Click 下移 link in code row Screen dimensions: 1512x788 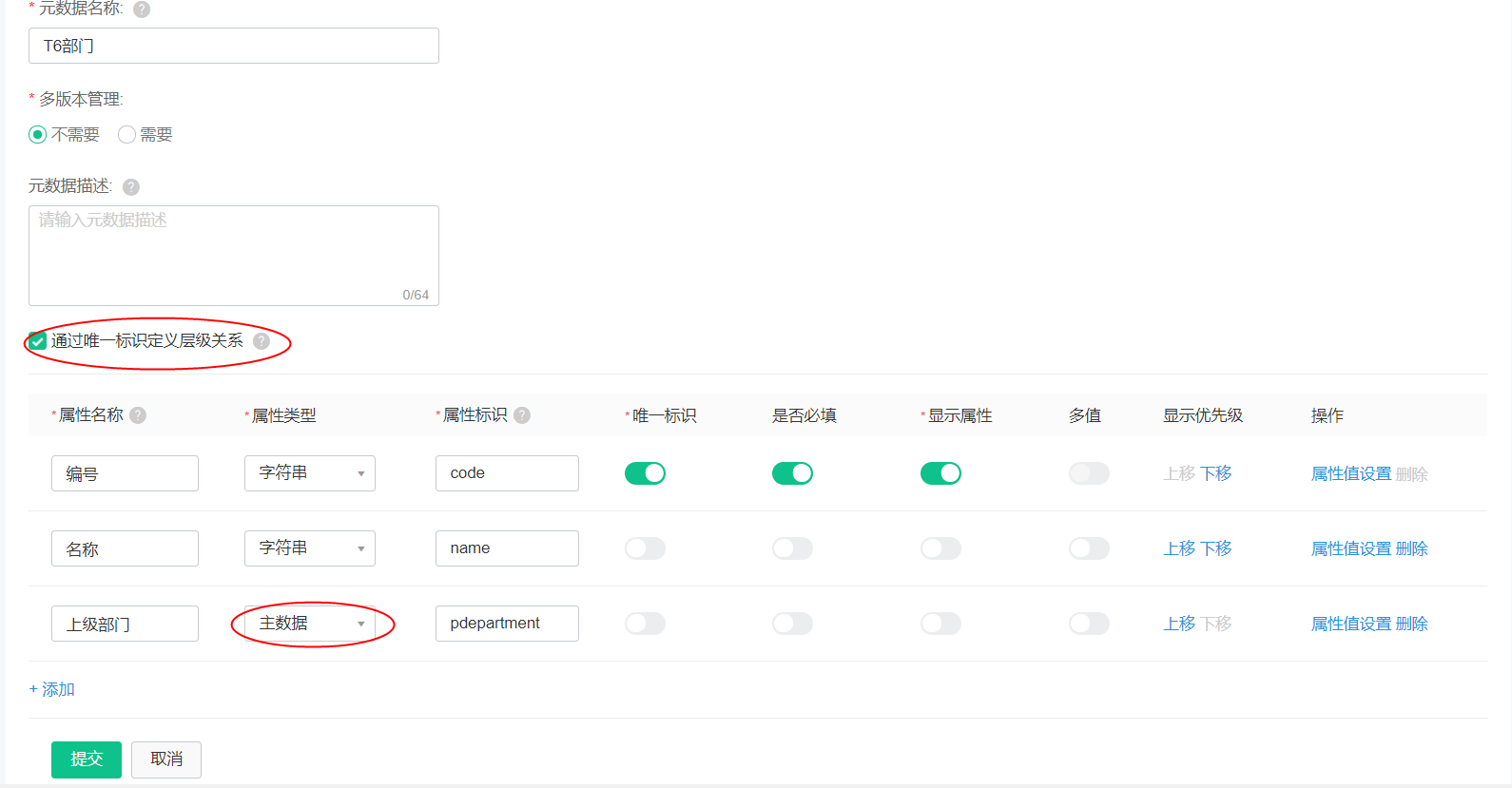(1216, 473)
